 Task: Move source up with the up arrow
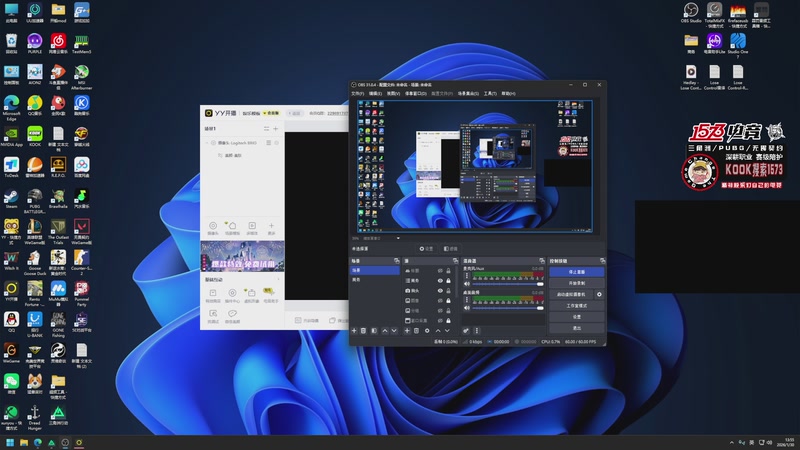438,331
